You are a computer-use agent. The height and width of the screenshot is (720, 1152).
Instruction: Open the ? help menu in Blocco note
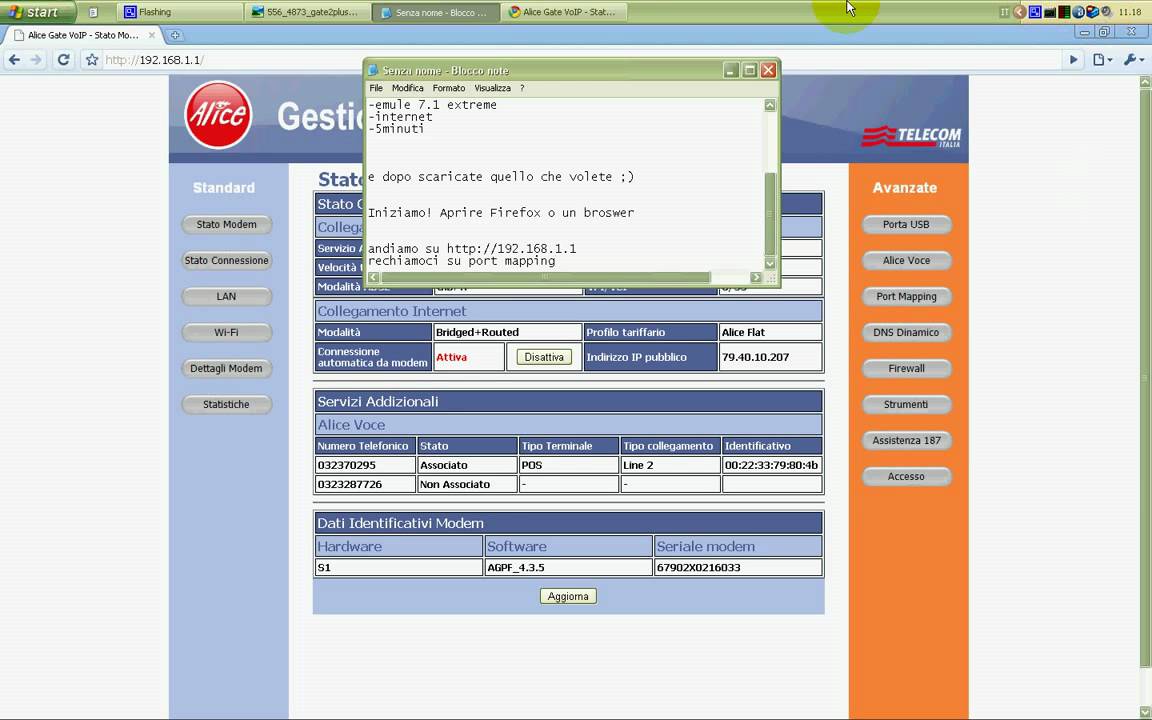click(x=522, y=87)
